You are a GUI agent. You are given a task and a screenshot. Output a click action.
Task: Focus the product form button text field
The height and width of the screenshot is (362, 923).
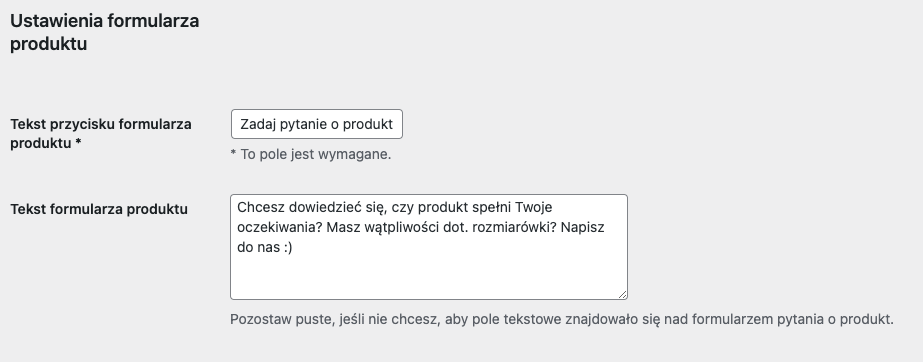(x=317, y=124)
